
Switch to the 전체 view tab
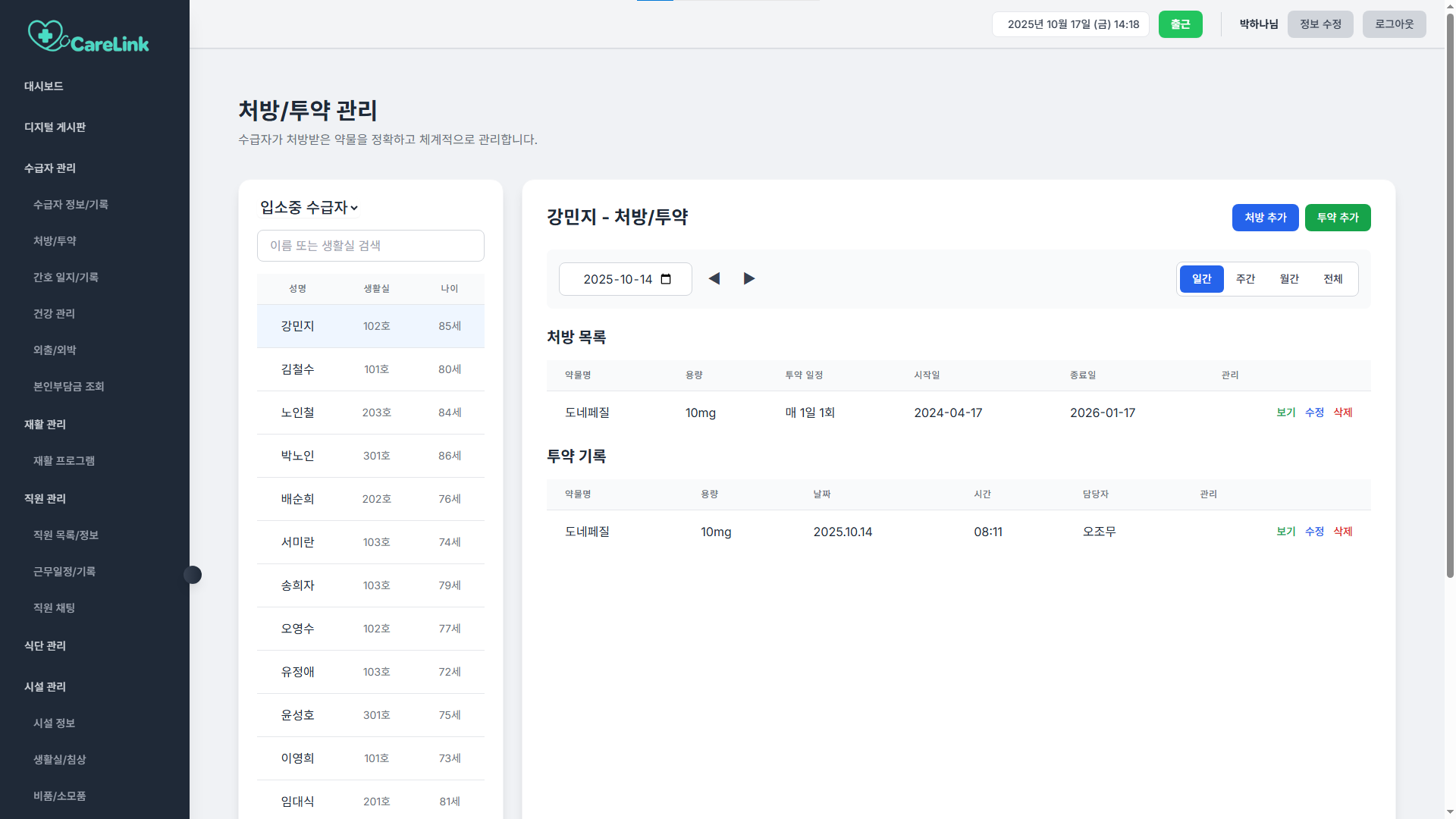pos(1333,279)
